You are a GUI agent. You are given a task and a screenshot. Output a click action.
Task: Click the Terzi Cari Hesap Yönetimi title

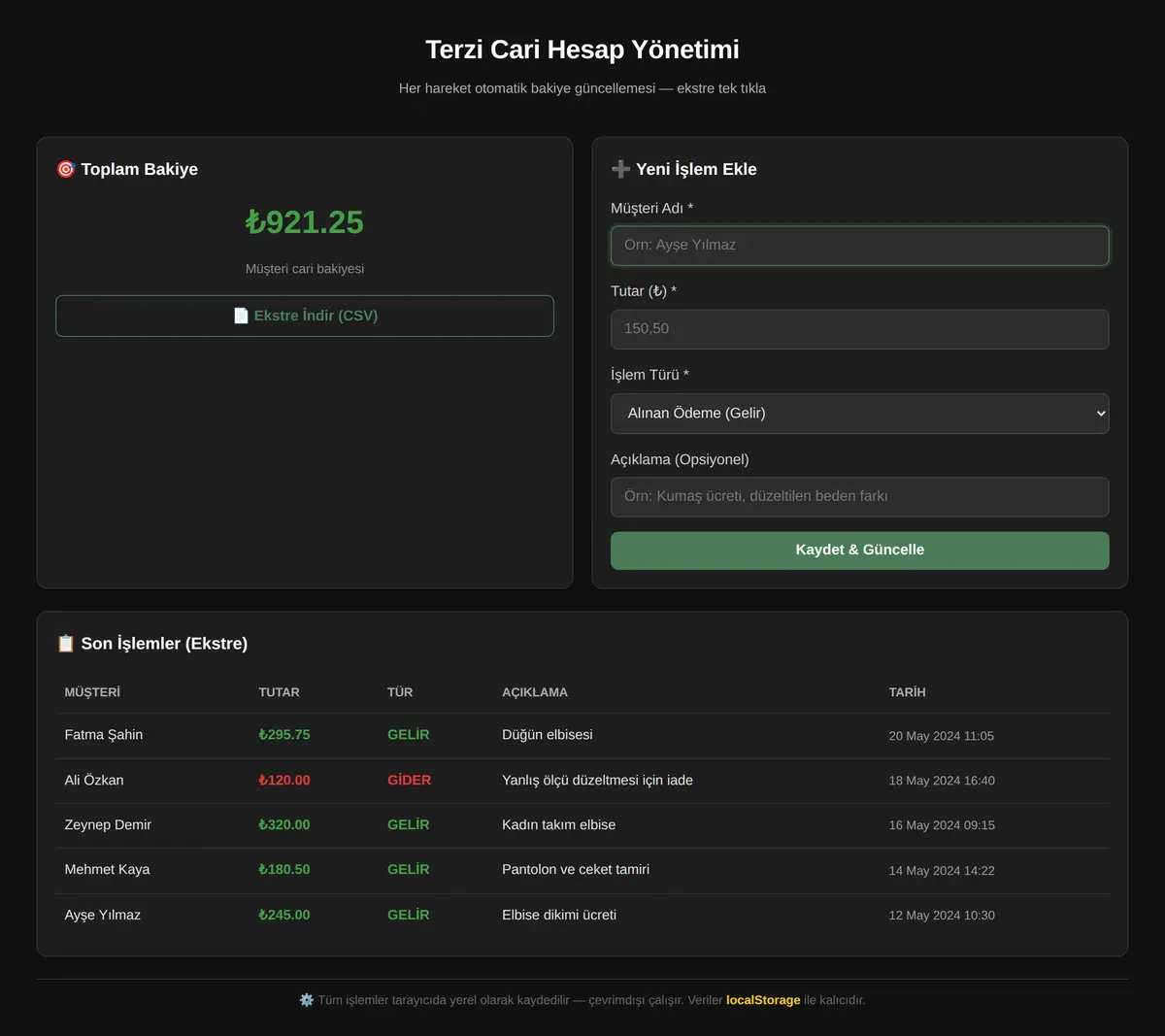582,50
